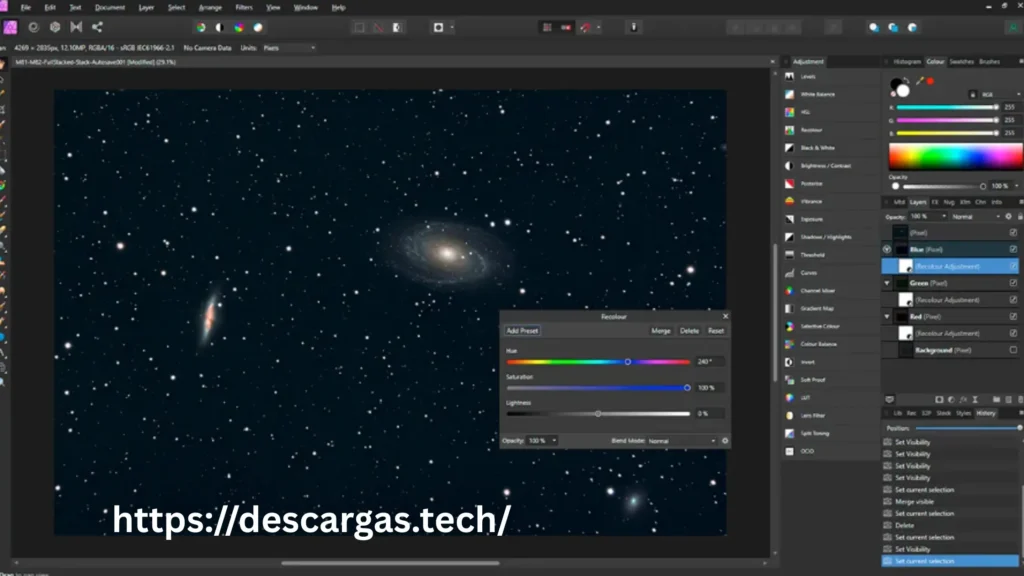Click the colour picker eyedropper in Colour panel
This screenshot has width=1024, height=576.
coord(920,82)
